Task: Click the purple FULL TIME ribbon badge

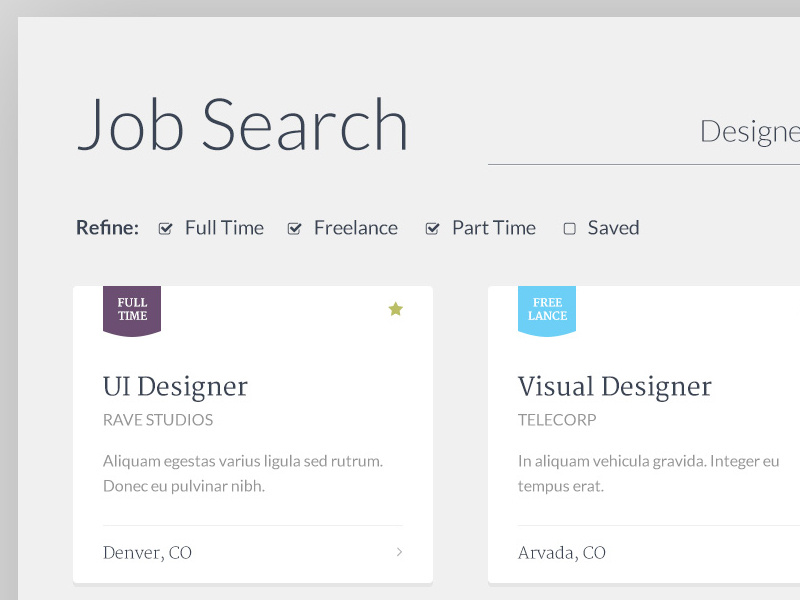Action: click(x=131, y=310)
